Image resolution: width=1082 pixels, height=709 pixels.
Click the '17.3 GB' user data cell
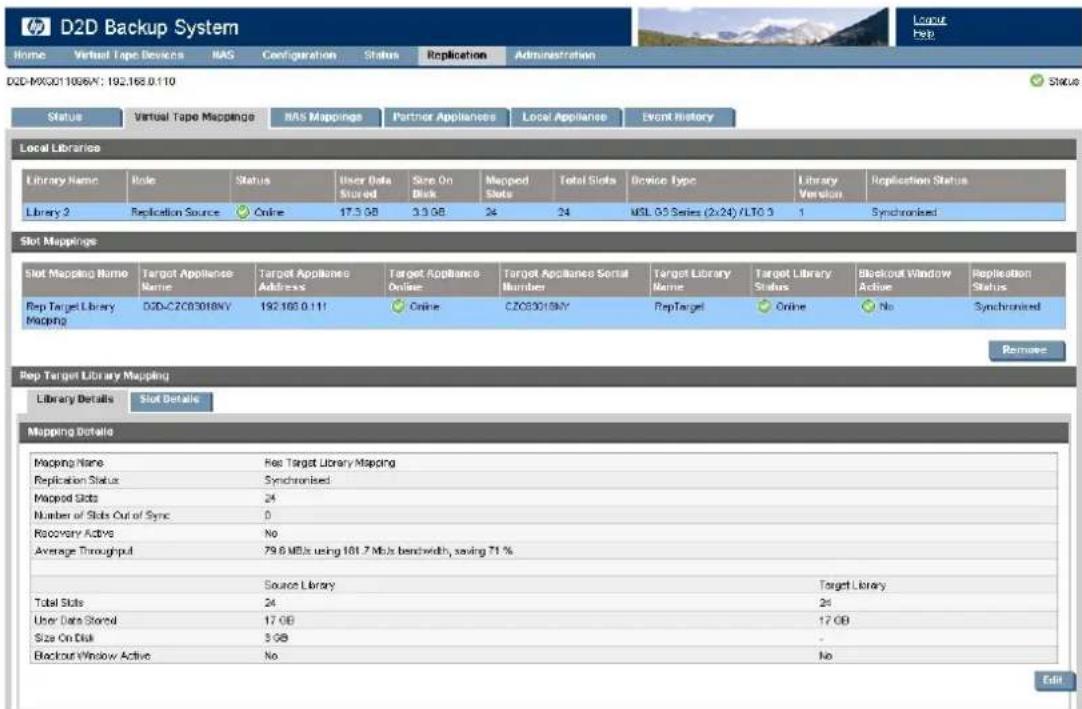pyautogui.click(x=359, y=213)
